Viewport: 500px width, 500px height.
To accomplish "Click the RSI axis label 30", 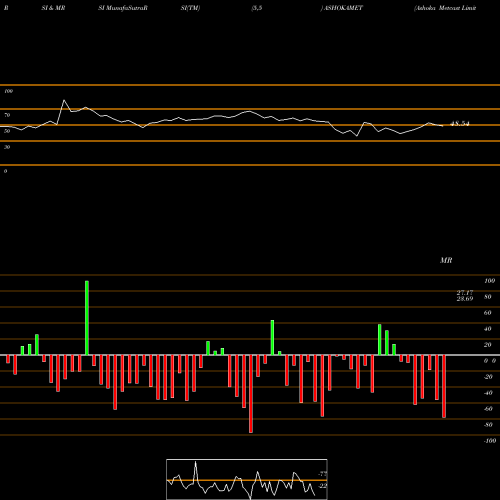I will click(x=7, y=147).
